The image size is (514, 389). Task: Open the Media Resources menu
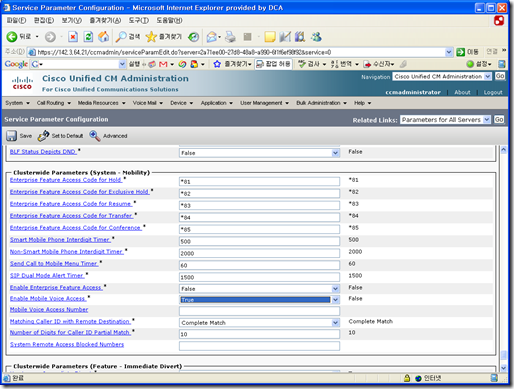(102, 103)
